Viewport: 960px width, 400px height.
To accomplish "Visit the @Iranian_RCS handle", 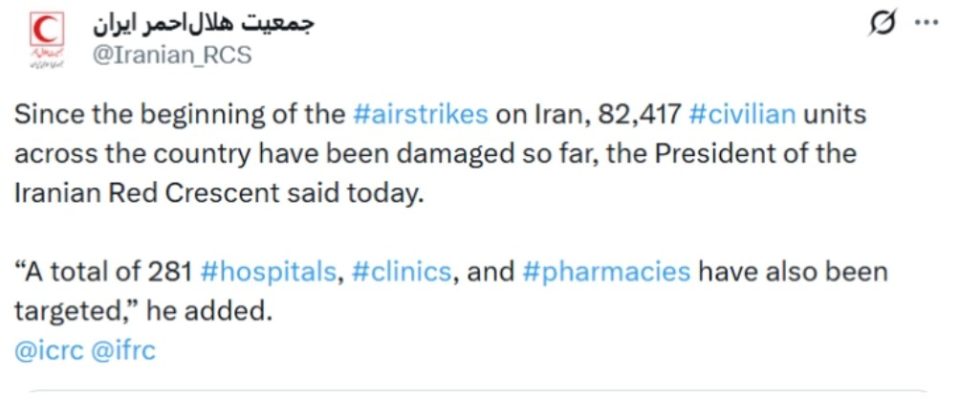I will [171, 56].
